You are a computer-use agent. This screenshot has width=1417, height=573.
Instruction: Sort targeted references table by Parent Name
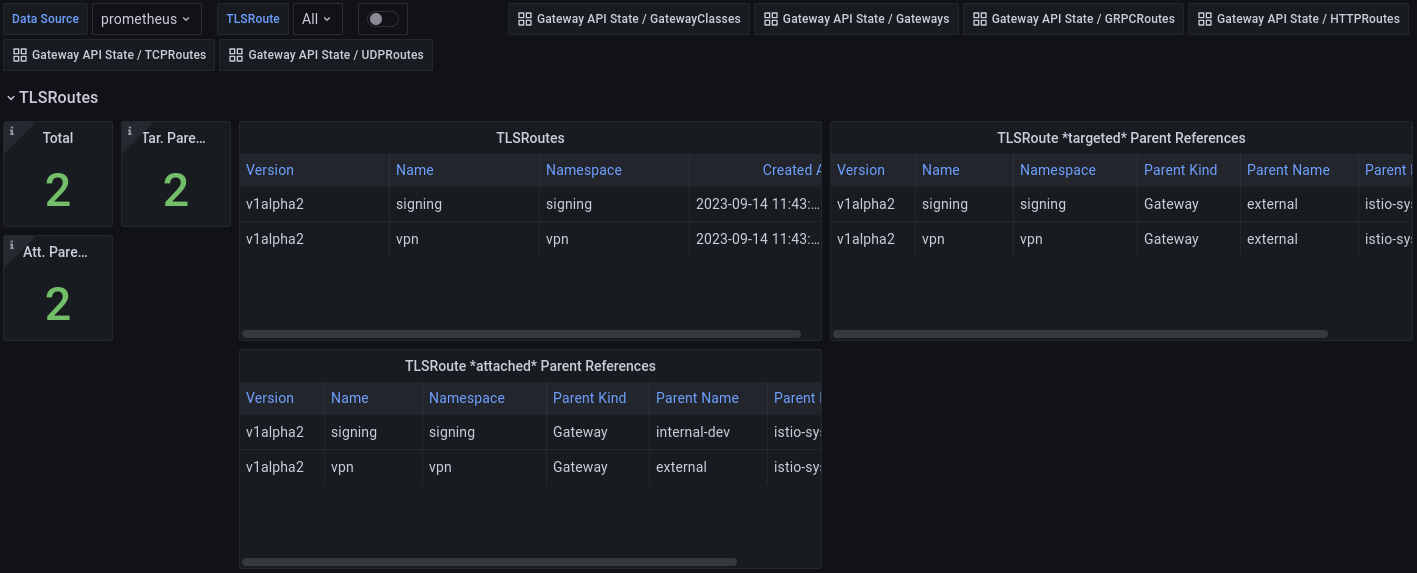(x=1288, y=170)
